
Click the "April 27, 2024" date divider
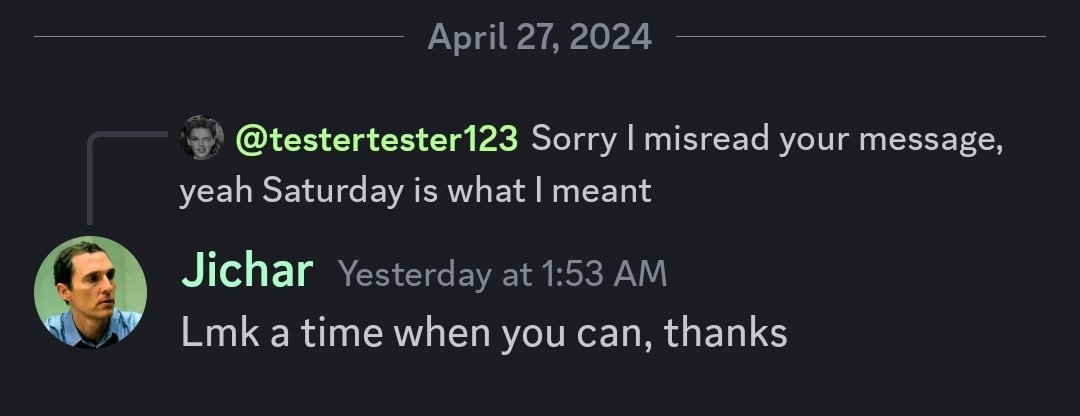pos(539,37)
